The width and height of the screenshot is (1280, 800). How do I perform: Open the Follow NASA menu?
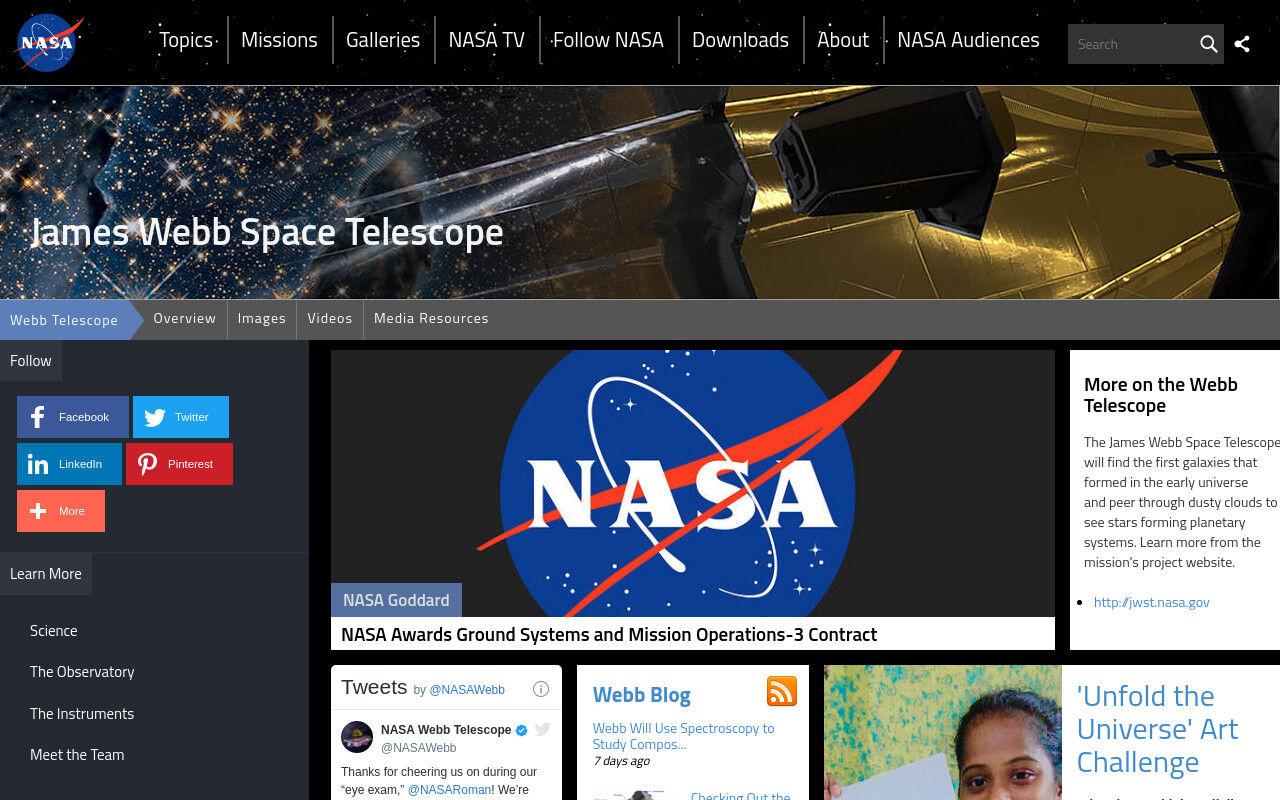pos(608,40)
